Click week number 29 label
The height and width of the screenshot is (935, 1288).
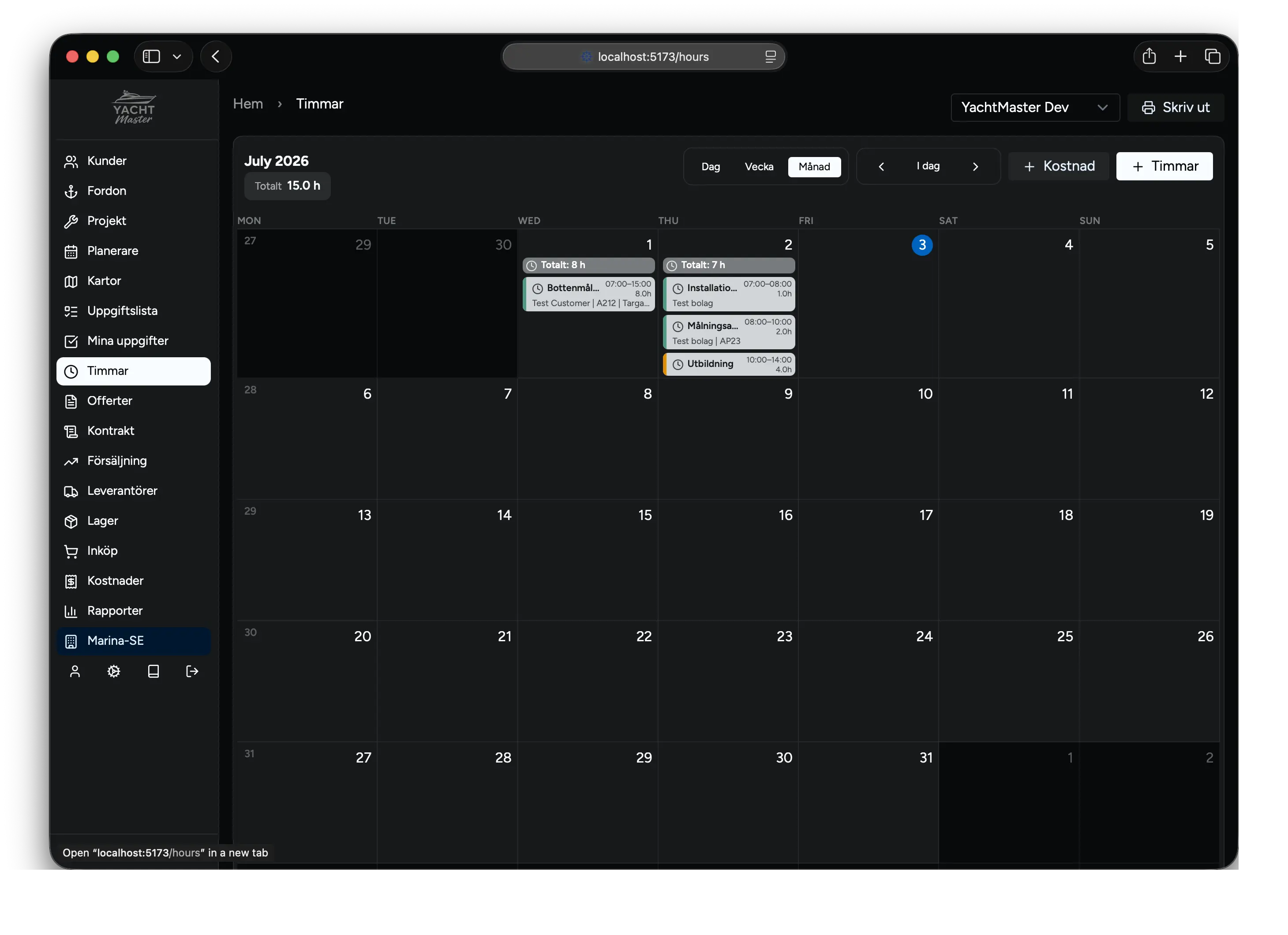[x=251, y=512]
